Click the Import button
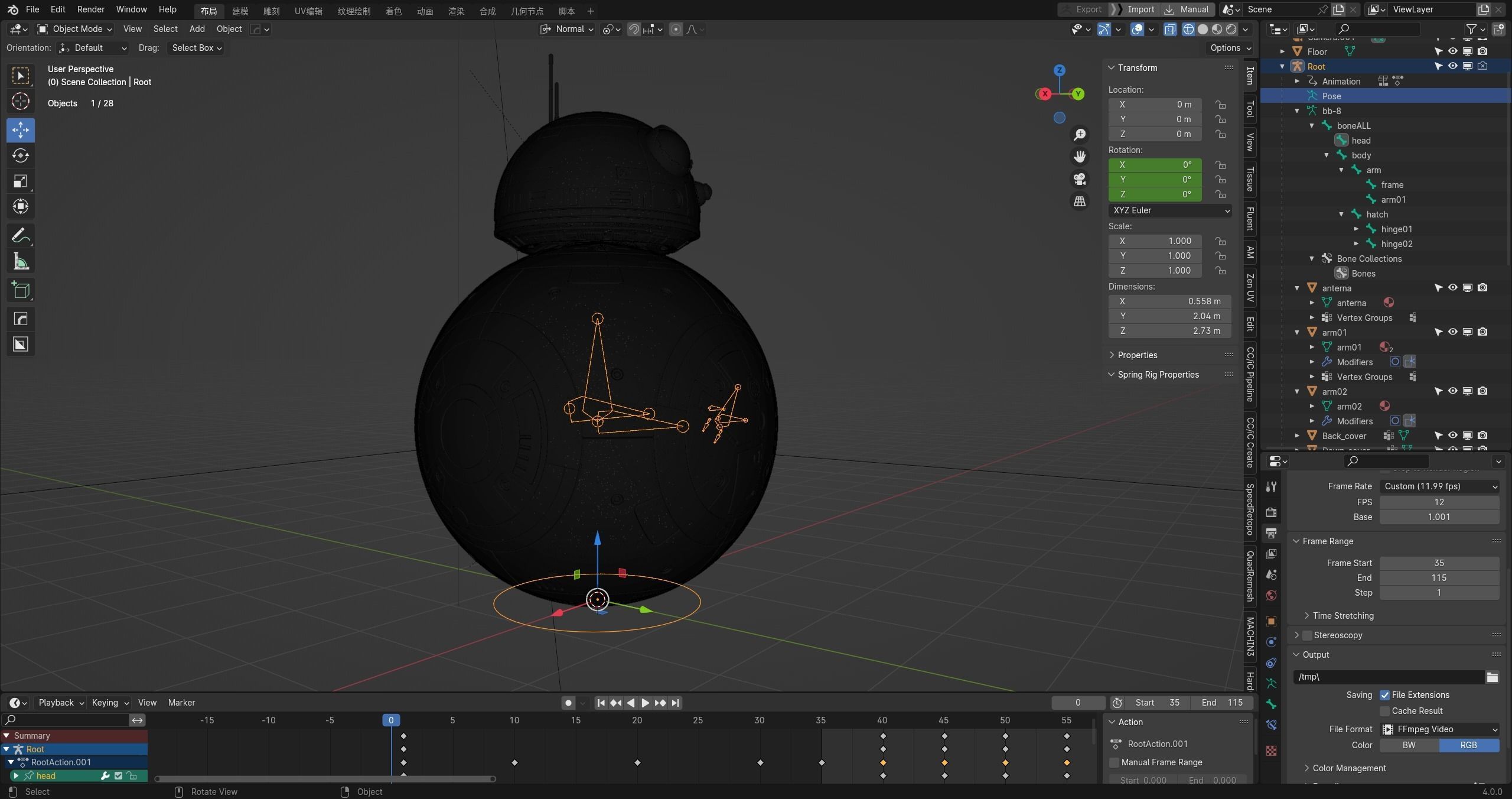 point(1134,9)
